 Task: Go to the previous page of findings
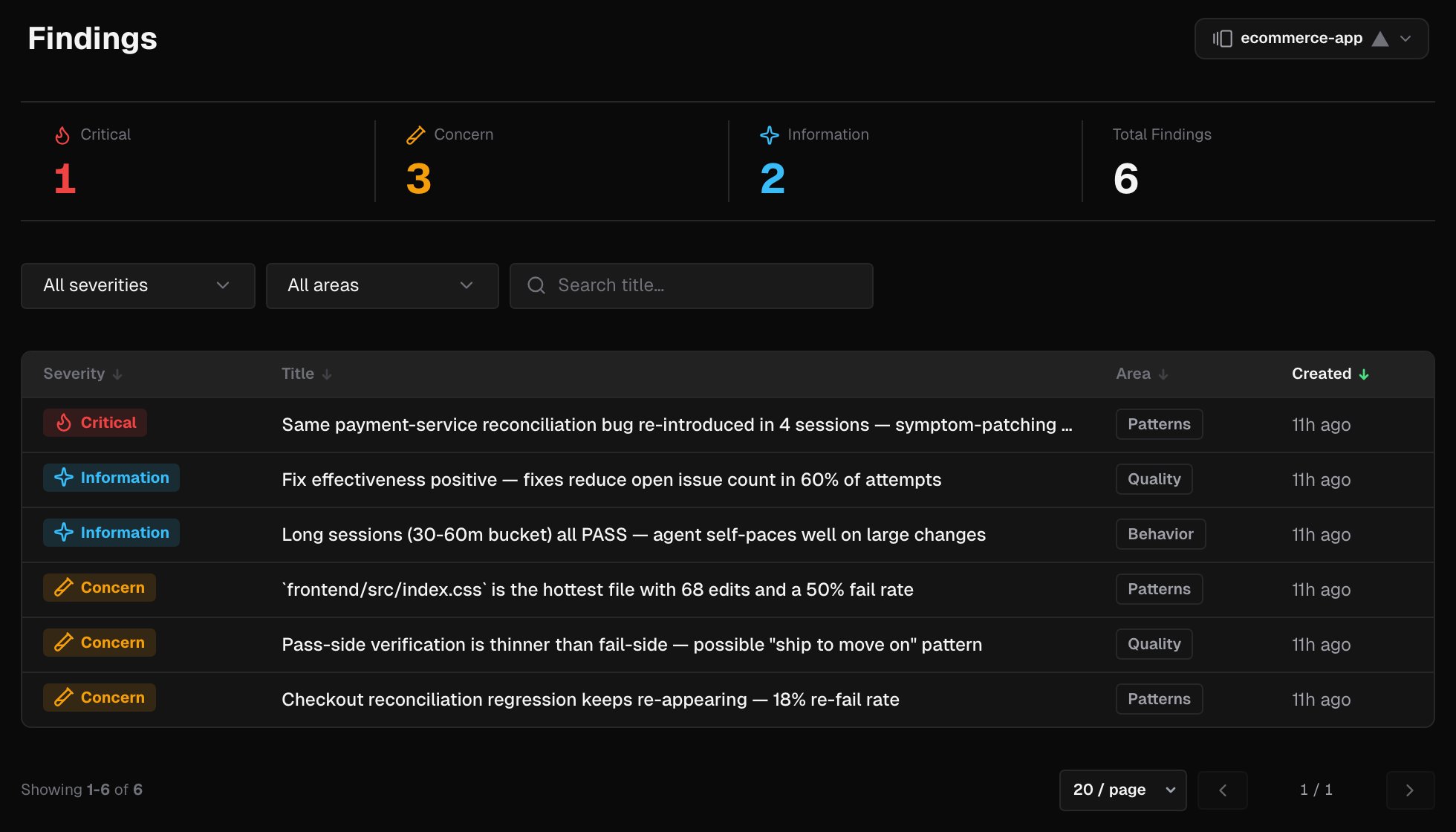1223,790
